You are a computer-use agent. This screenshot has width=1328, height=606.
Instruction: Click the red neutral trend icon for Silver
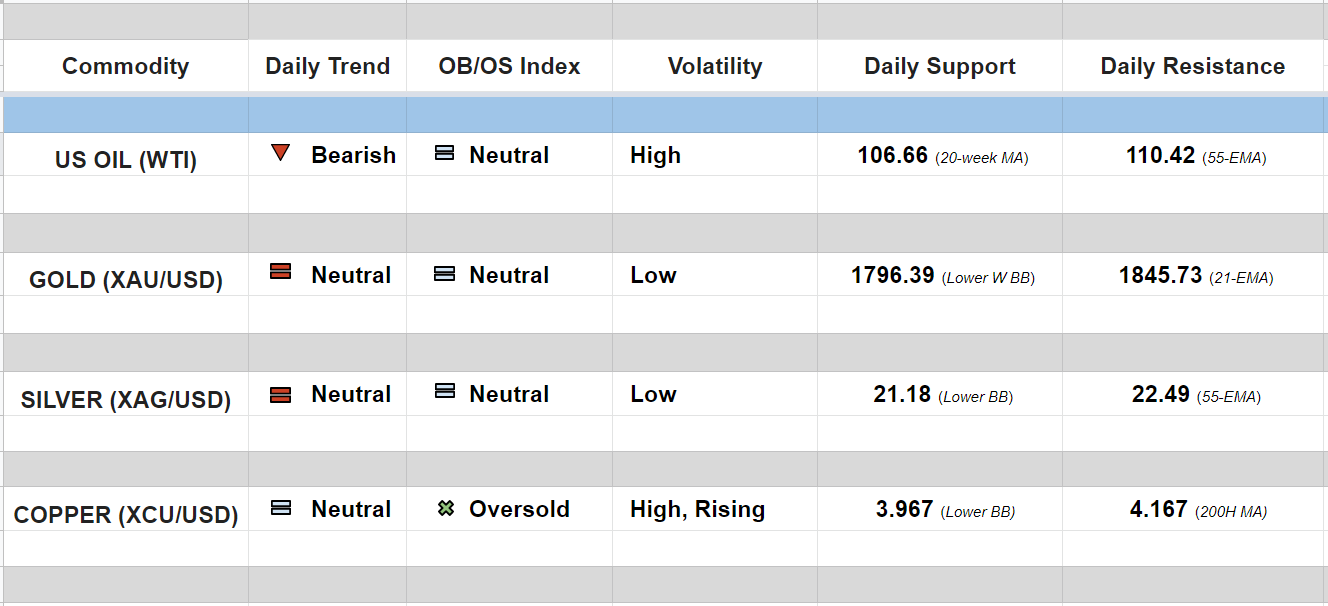pos(280,394)
